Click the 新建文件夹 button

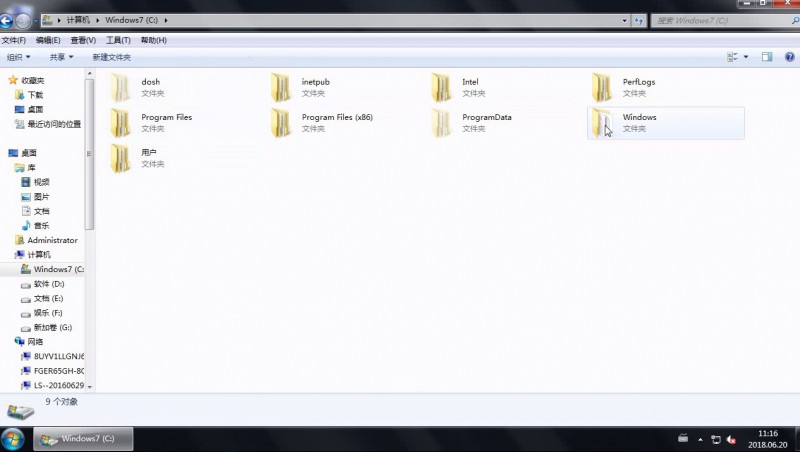pyautogui.click(x=112, y=57)
